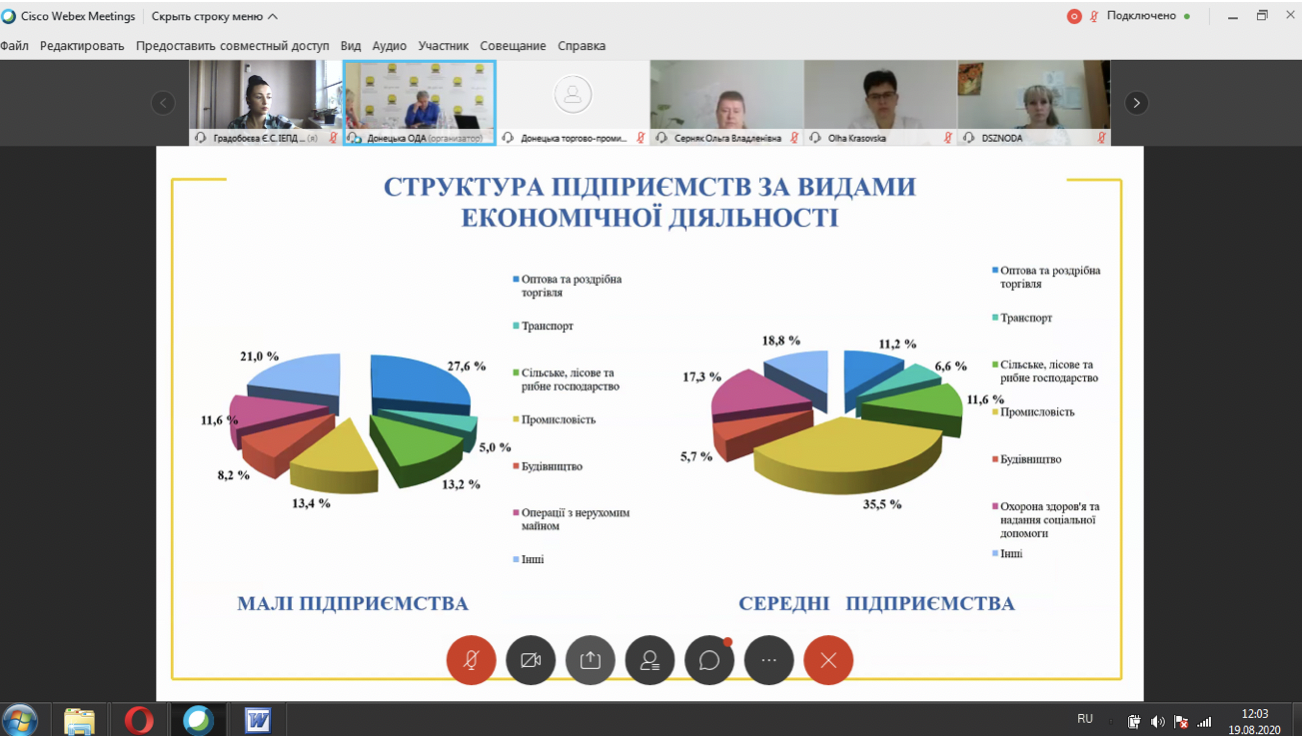This screenshot has height=736, width=1302.
Task: Open File Explorer from taskbar
Action: click(x=79, y=720)
